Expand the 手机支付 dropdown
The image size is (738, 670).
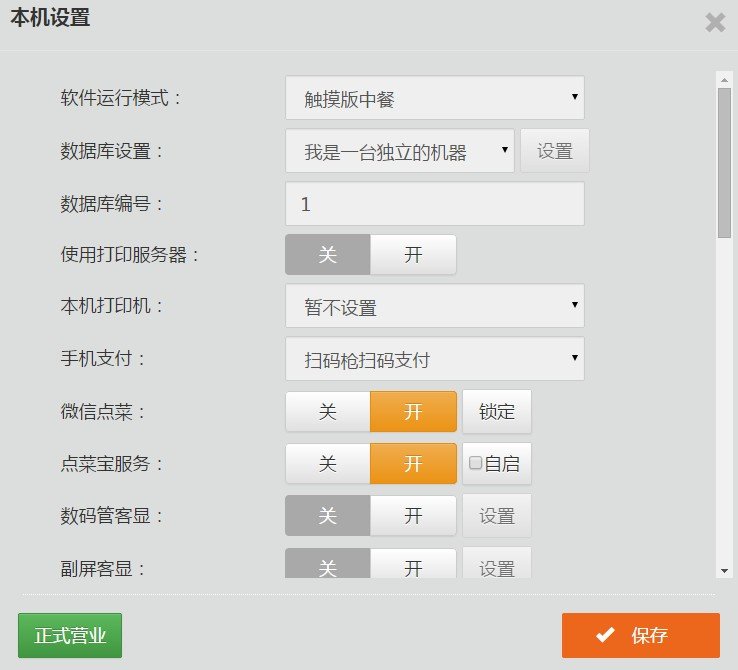434,359
